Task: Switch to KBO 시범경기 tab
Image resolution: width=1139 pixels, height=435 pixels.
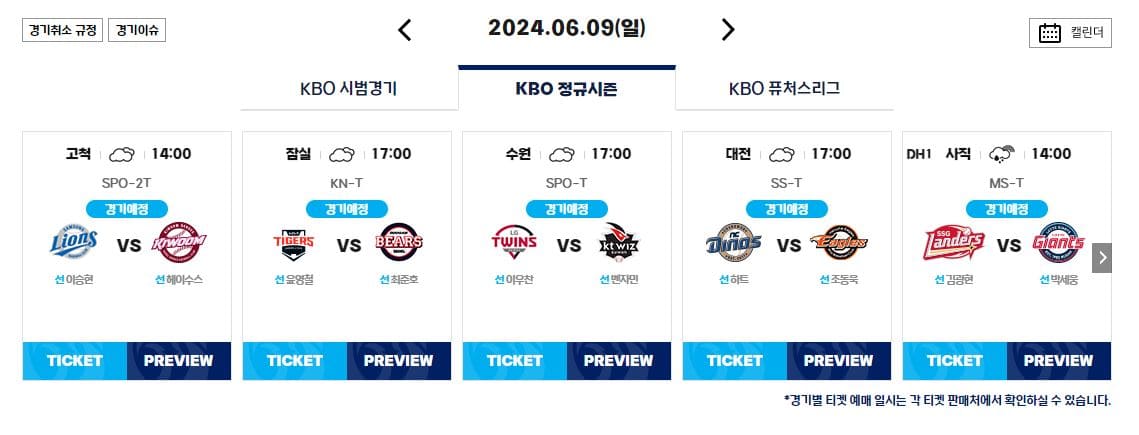Action: [349, 89]
